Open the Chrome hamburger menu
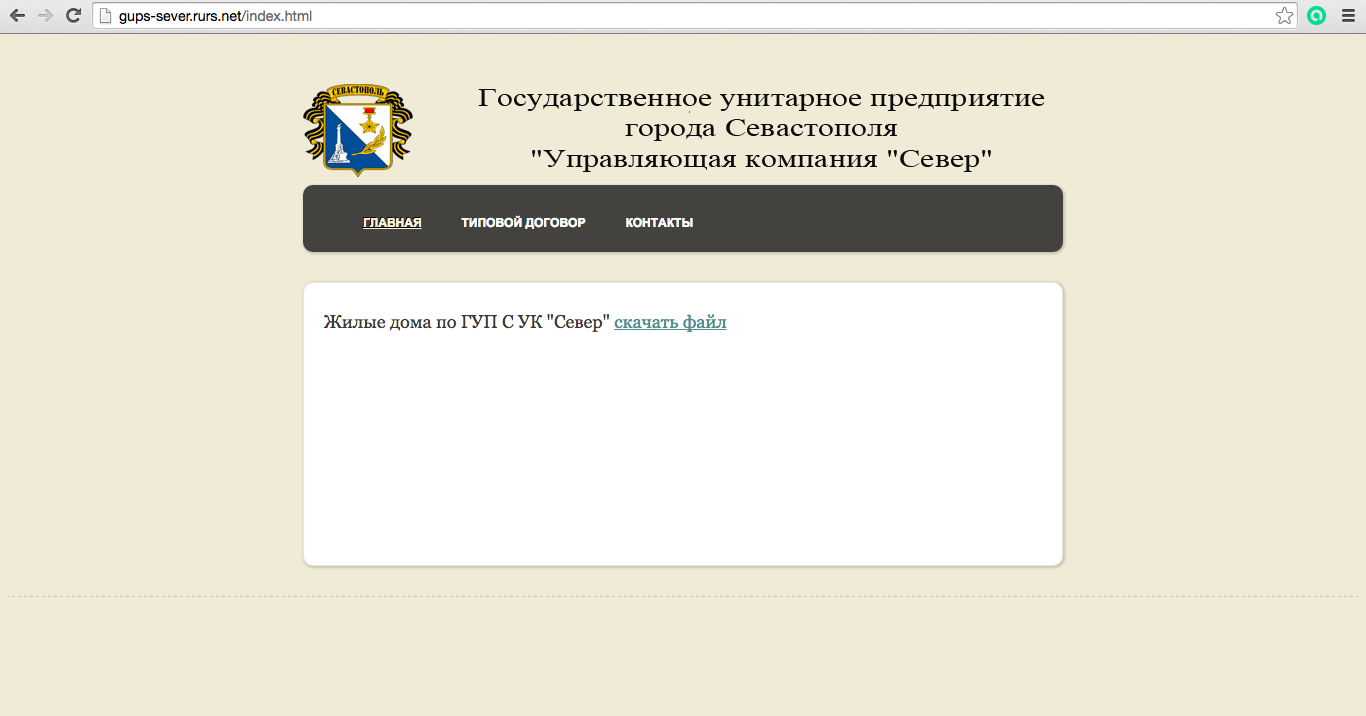The width and height of the screenshot is (1366, 716). pyautogui.click(x=1347, y=15)
